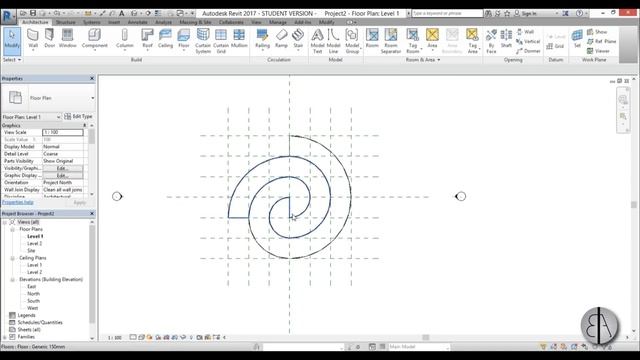
Task: Click the Save icon in quick access toolbar
Action: [33, 13]
